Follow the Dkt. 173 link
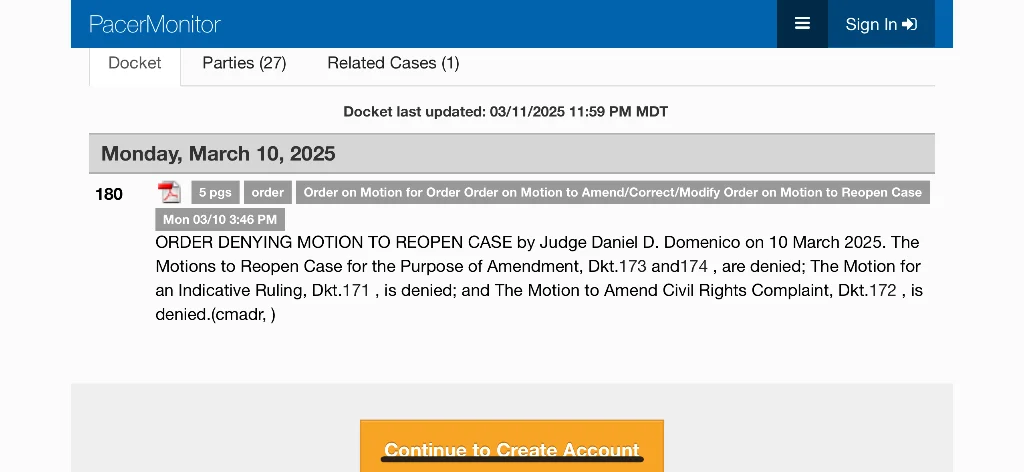Screen dimensions: 1024x472 633,267
